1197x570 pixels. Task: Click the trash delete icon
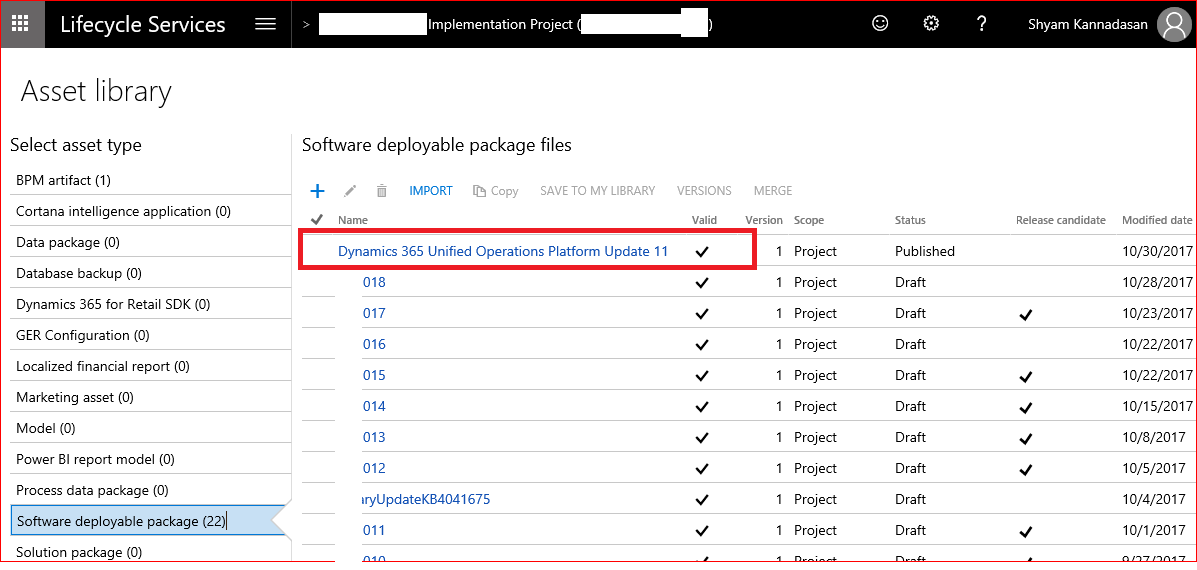[382, 191]
